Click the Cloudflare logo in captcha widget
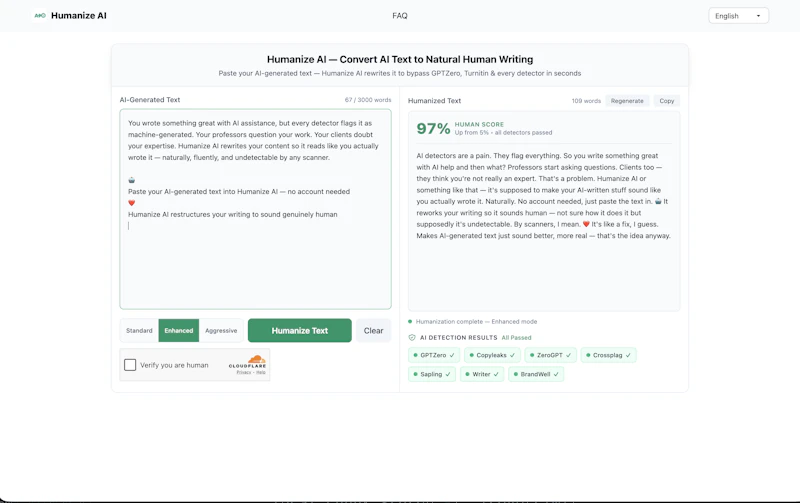 point(247,361)
